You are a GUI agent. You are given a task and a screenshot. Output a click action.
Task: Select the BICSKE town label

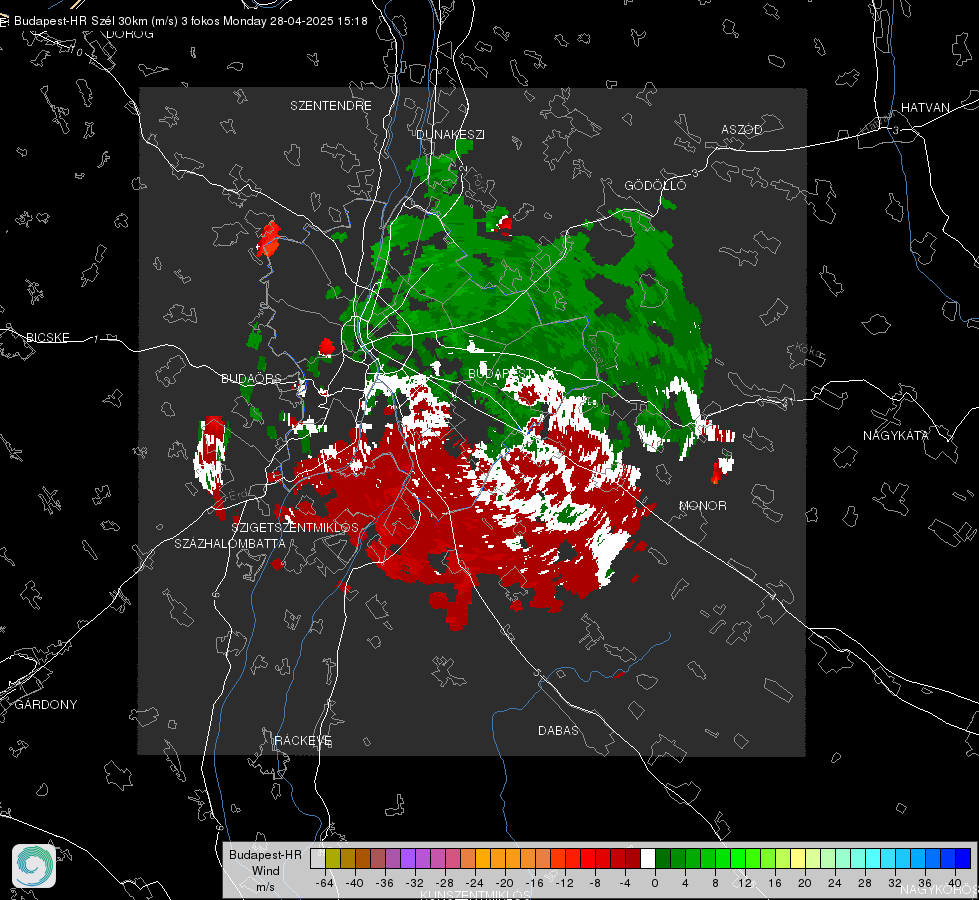tap(47, 337)
